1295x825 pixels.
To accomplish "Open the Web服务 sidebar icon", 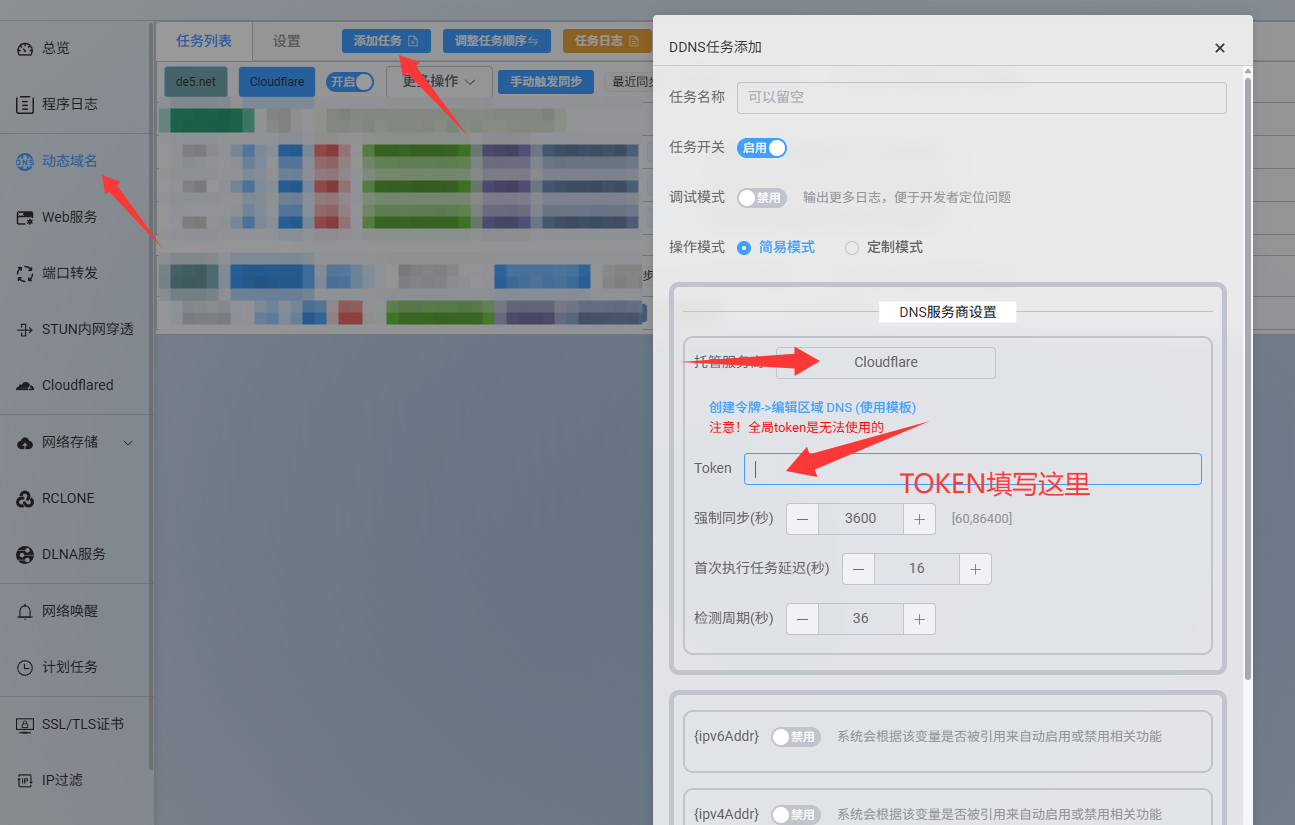I will point(25,217).
